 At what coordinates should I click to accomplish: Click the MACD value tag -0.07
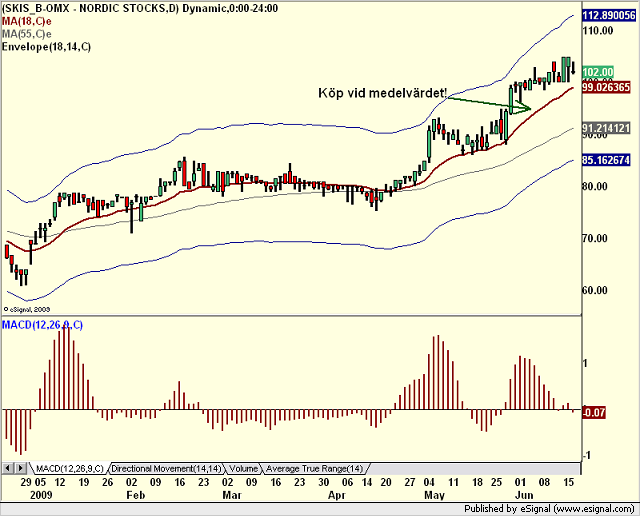[594, 412]
